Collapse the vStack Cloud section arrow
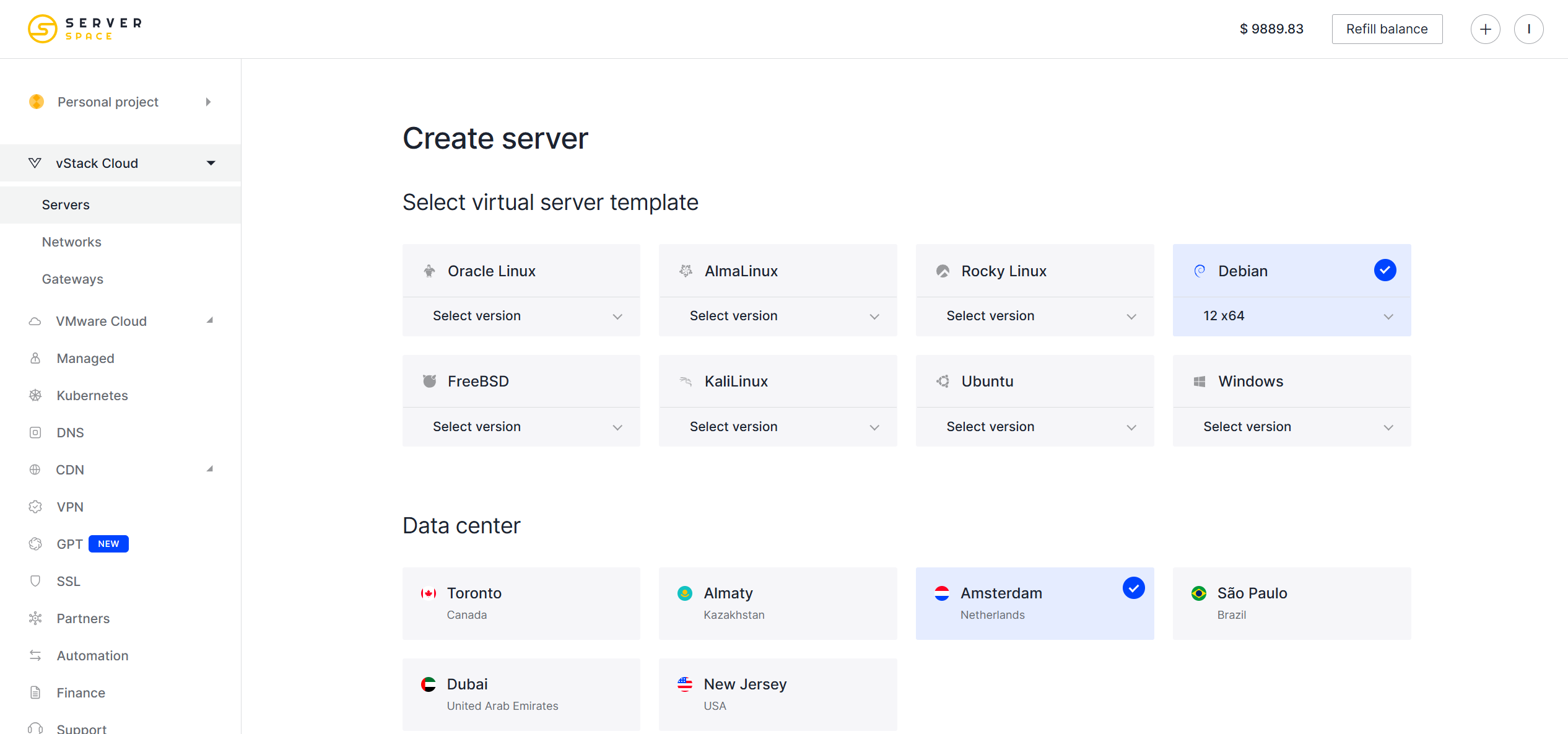Viewport: 1568px width, 734px height. [x=211, y=163]
